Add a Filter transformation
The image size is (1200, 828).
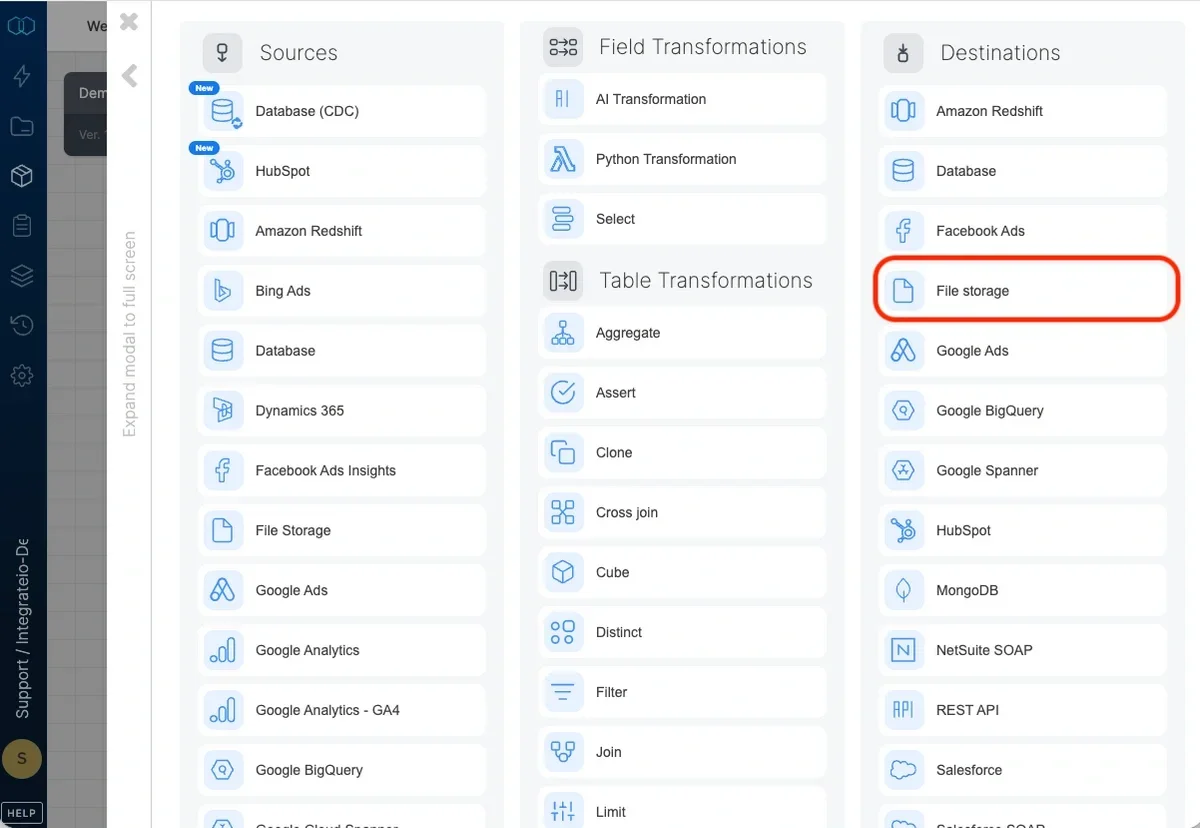tap(683, 692)
